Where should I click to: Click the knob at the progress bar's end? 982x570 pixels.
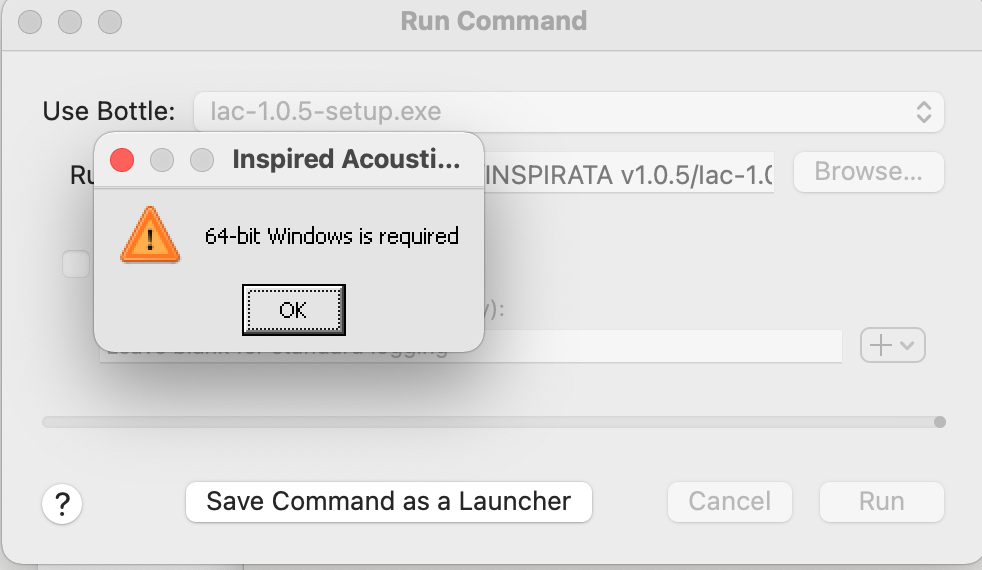click(939, 422)
